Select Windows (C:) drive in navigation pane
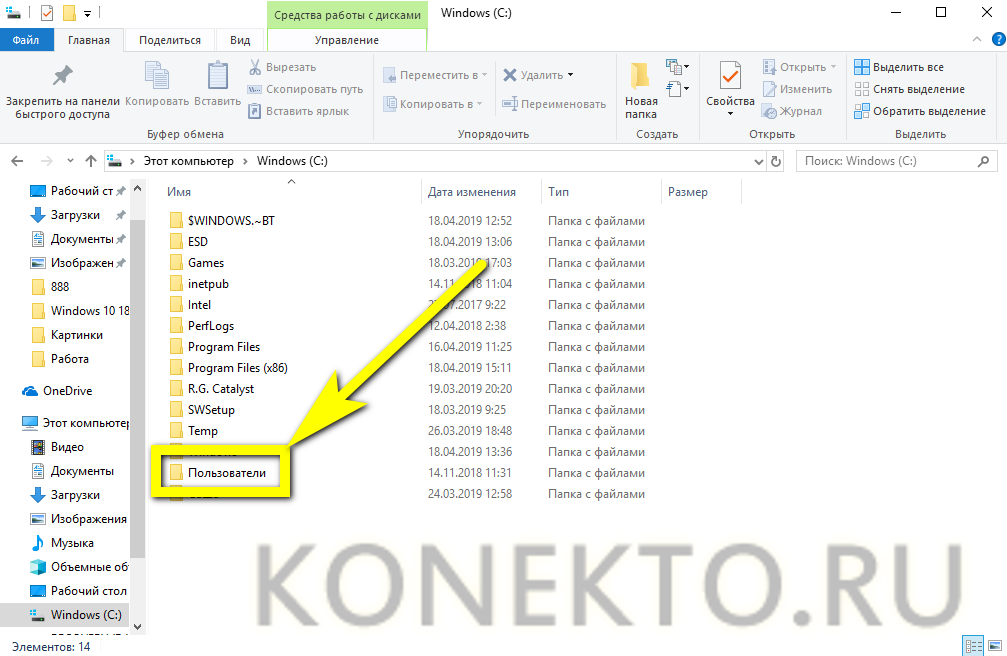Image resolution: width=1007 pixels, height=656 pixels. coord(76,615)
